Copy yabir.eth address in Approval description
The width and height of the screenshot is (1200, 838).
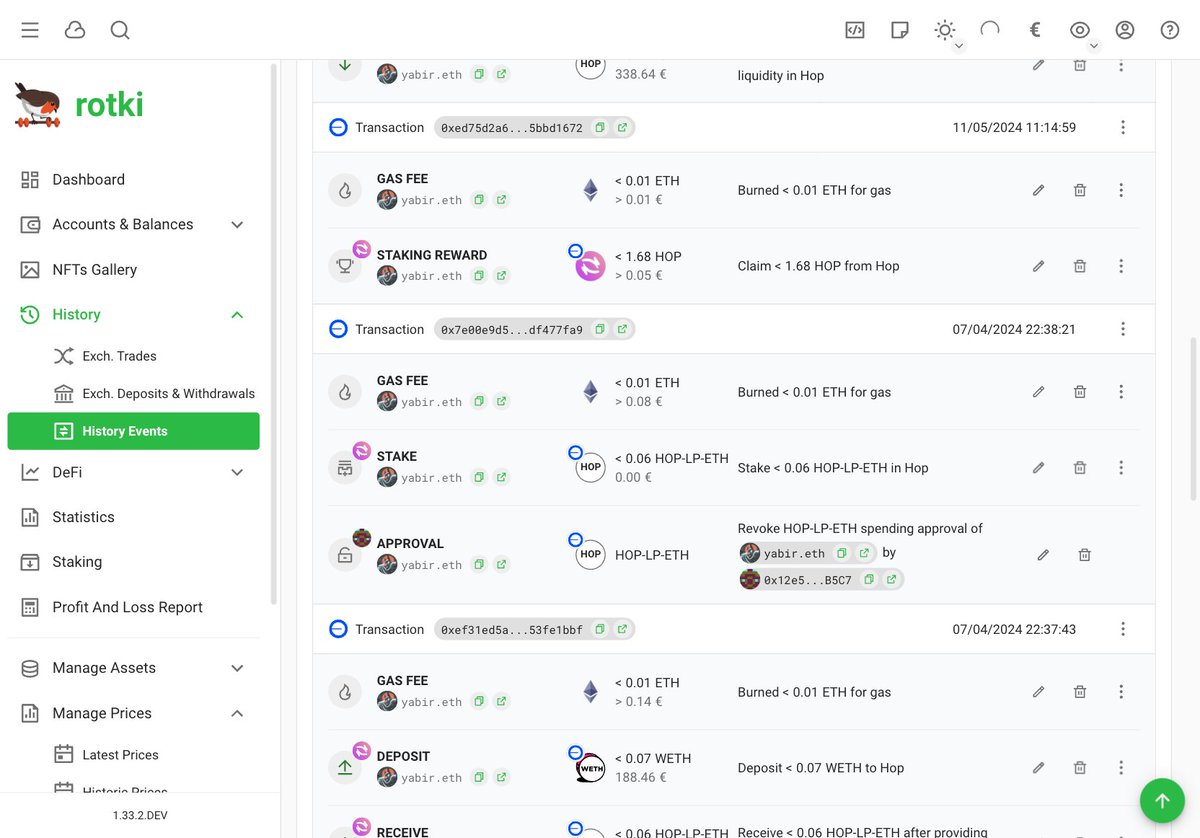[x=842, y=553]
